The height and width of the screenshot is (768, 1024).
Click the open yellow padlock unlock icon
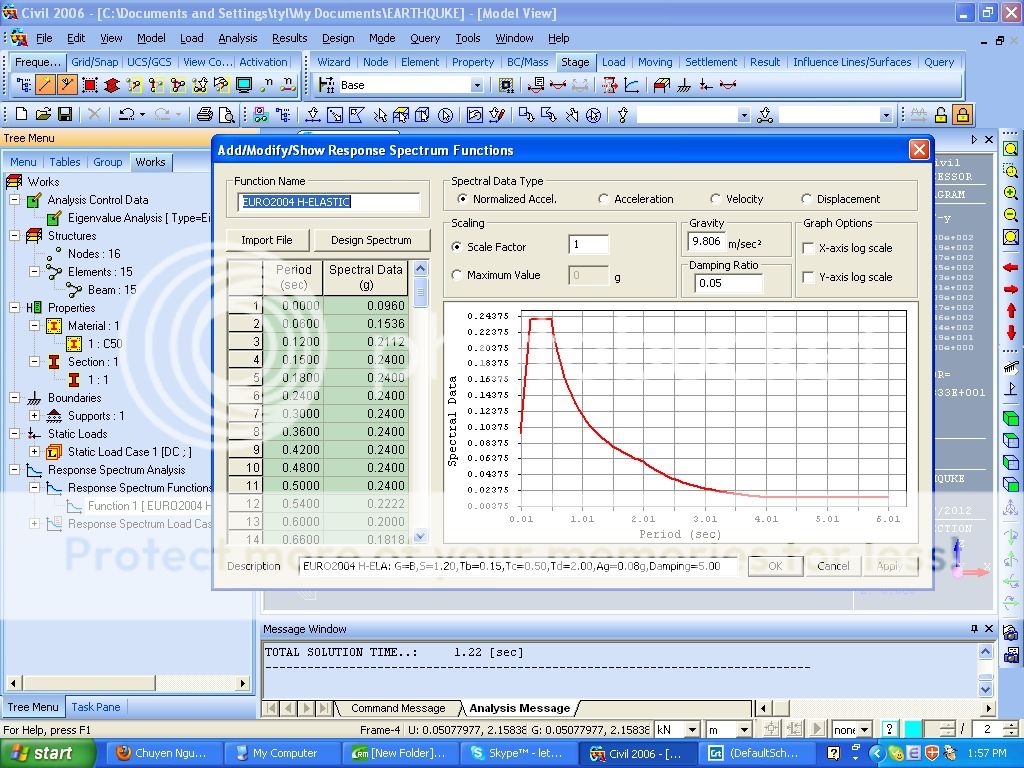coord(941,115)
